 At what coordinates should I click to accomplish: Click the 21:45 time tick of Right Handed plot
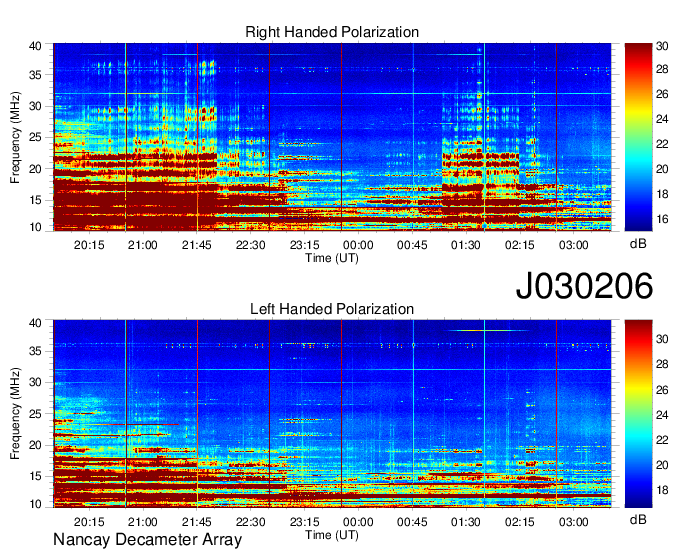[196, 245]
